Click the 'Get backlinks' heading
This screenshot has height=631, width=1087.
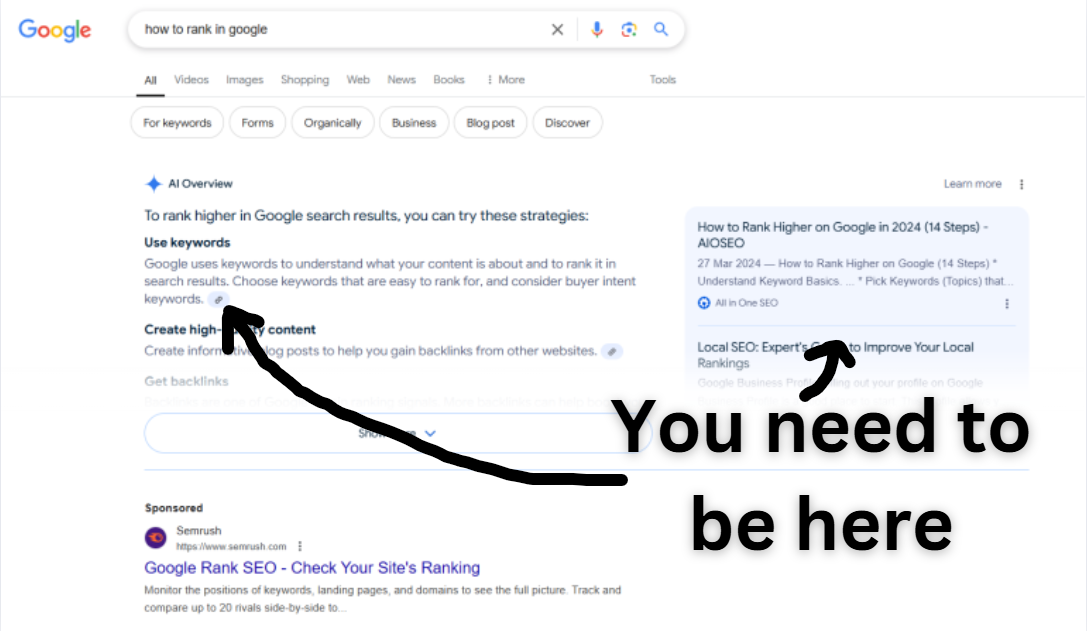point(186,381)
